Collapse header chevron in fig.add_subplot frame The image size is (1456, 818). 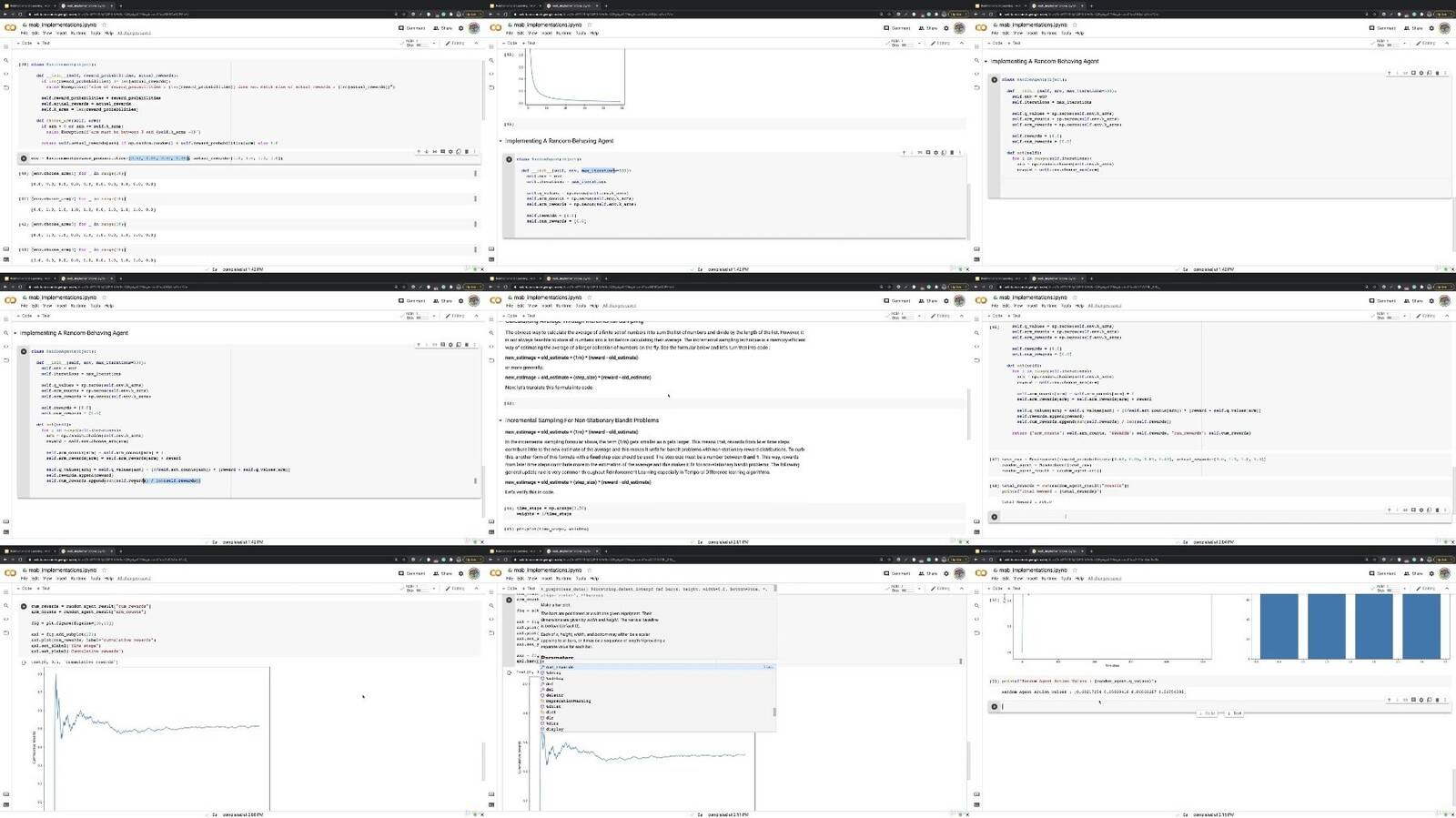[476, 589]
